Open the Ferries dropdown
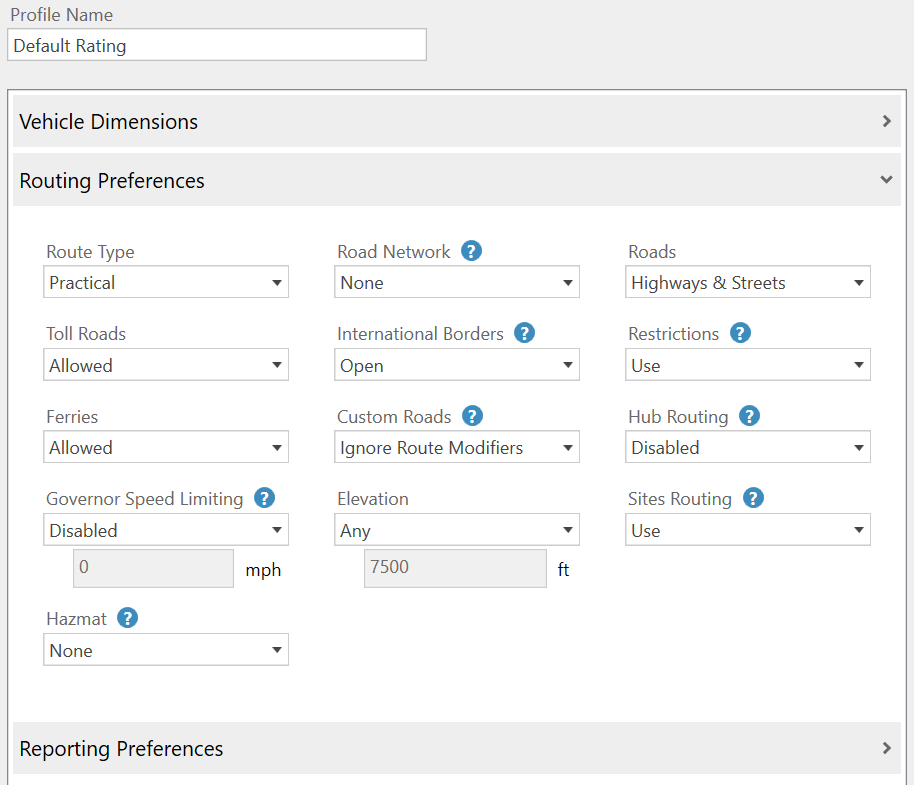Screen dimensions: 914x785 click(x=166, y=447)
